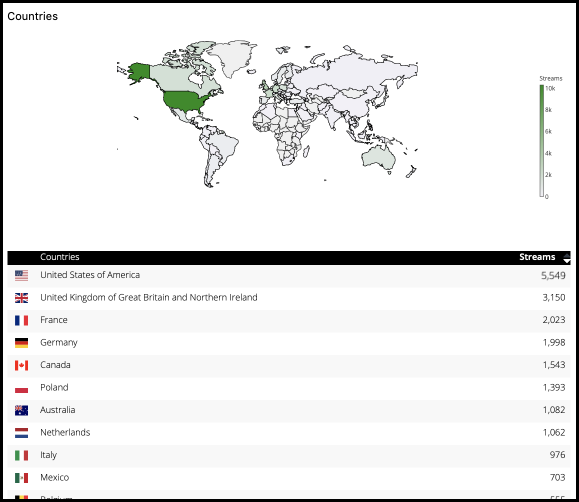Select the Germany table row

click(289, 343)
